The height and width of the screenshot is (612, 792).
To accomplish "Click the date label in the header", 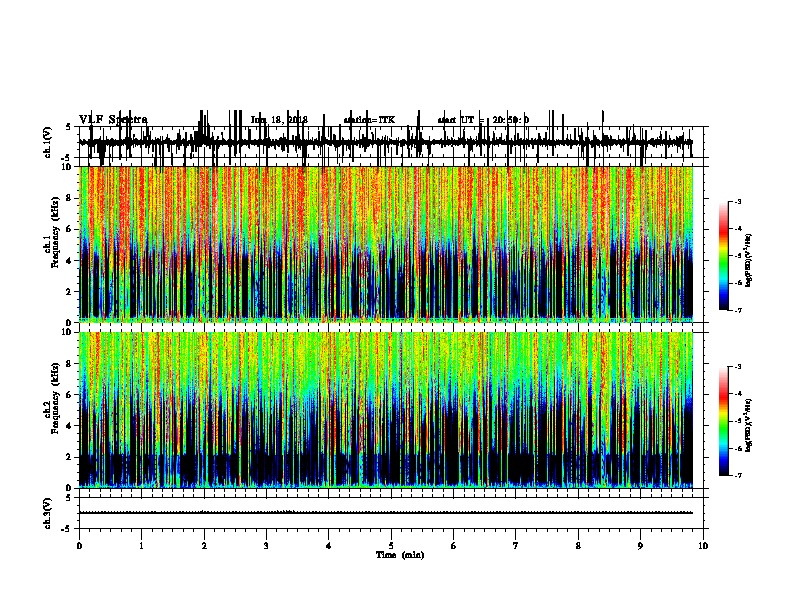I will [279, 120].
